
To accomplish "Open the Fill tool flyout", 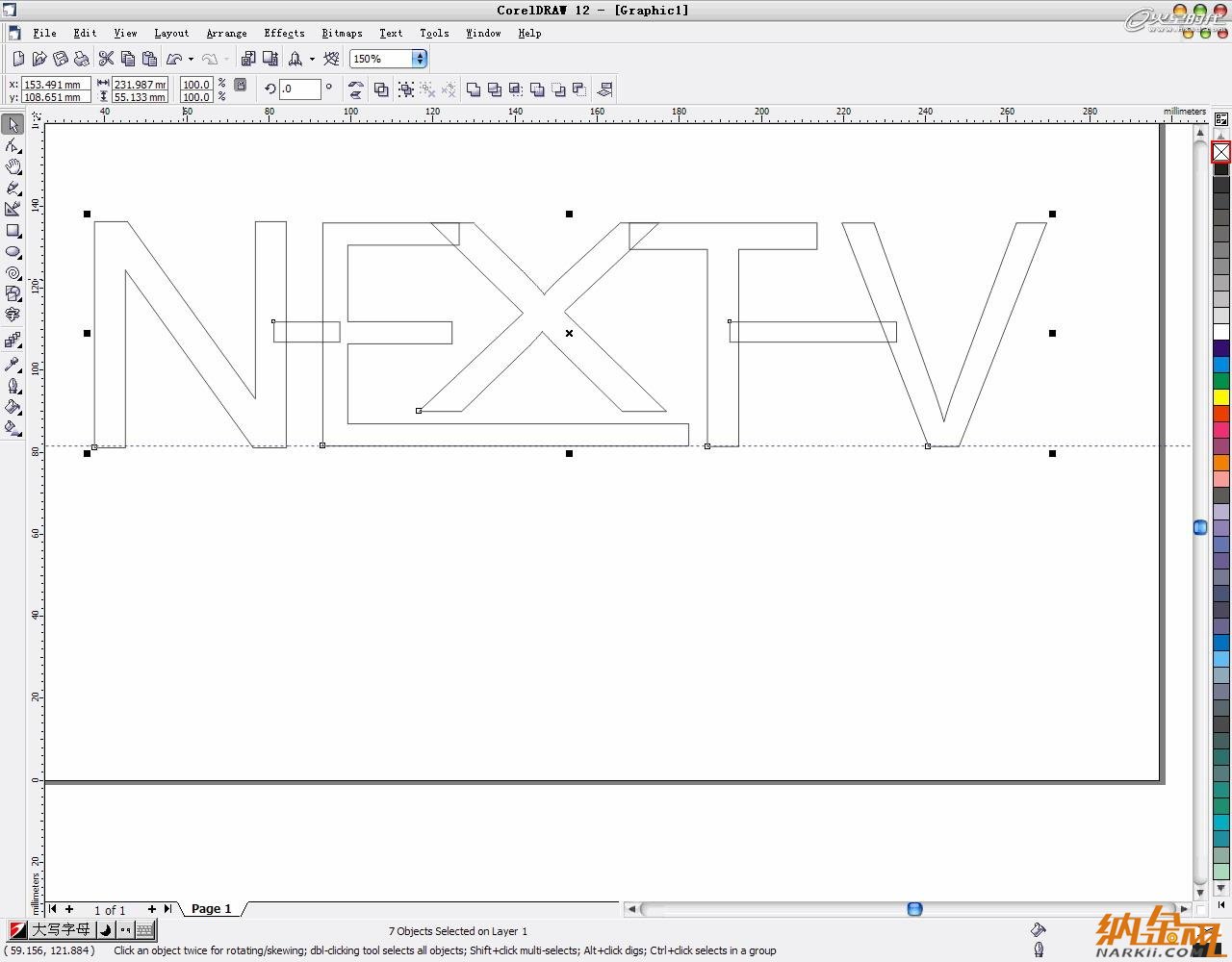I will pos(13,407).
